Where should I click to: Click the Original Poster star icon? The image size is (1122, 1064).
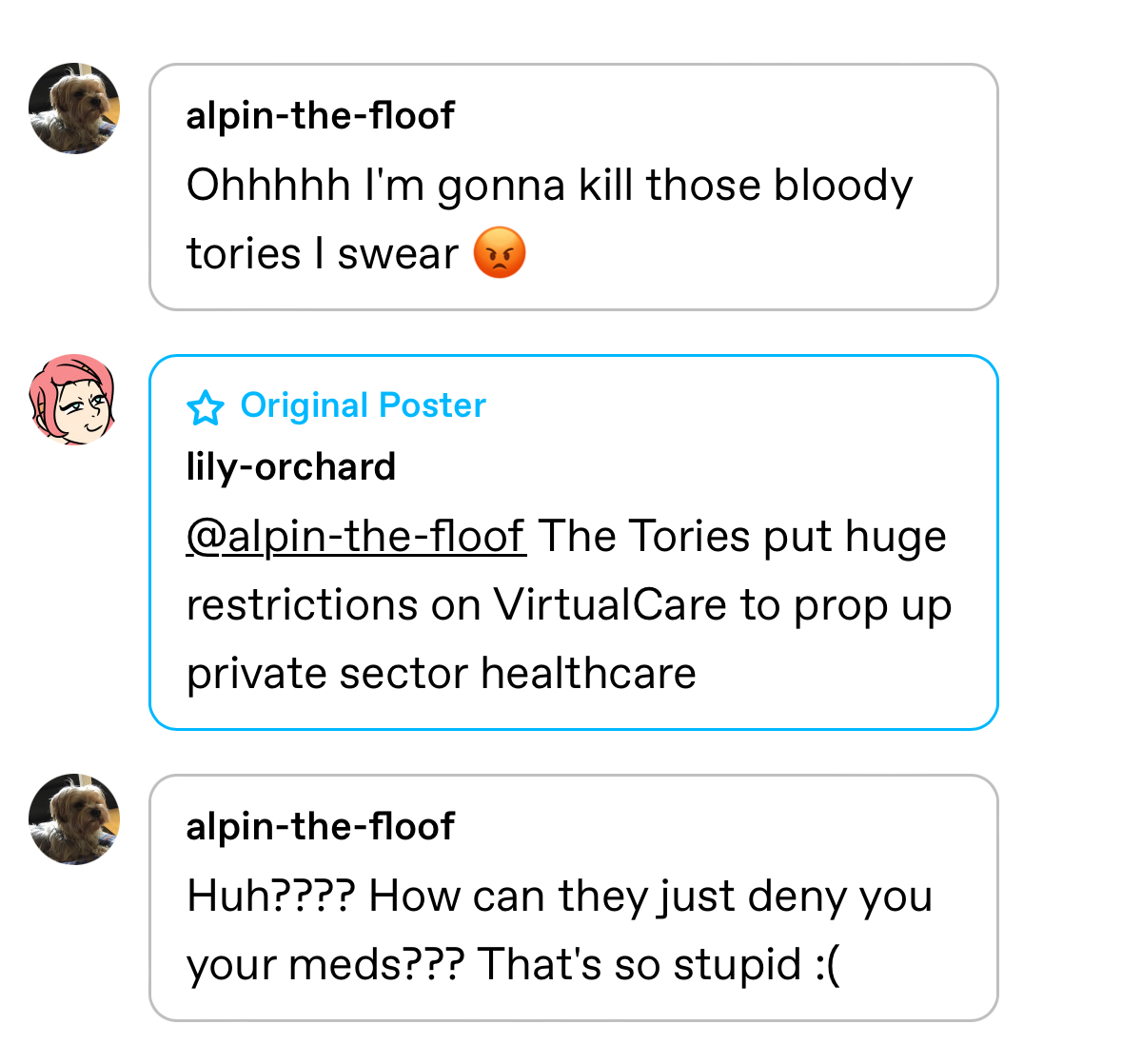206,407
